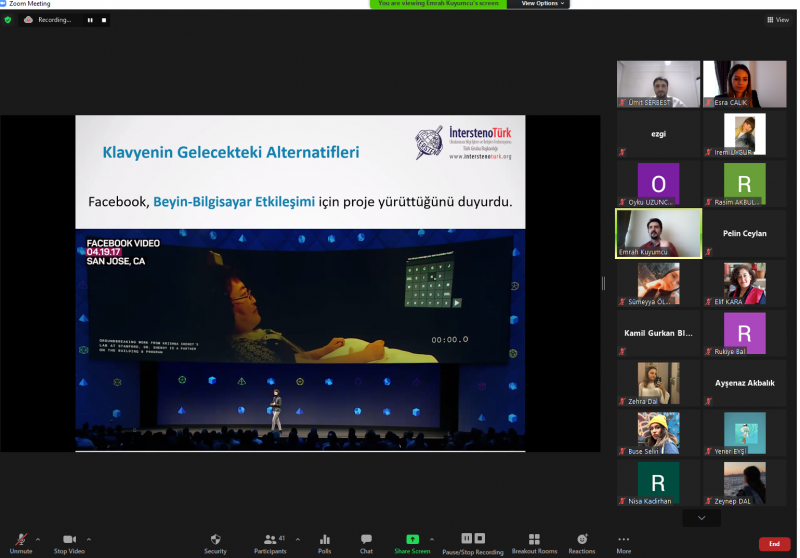This screenshot has width=800, height=558.
Task: Open the Security shield menu
Action: click(x=215, y=544)
